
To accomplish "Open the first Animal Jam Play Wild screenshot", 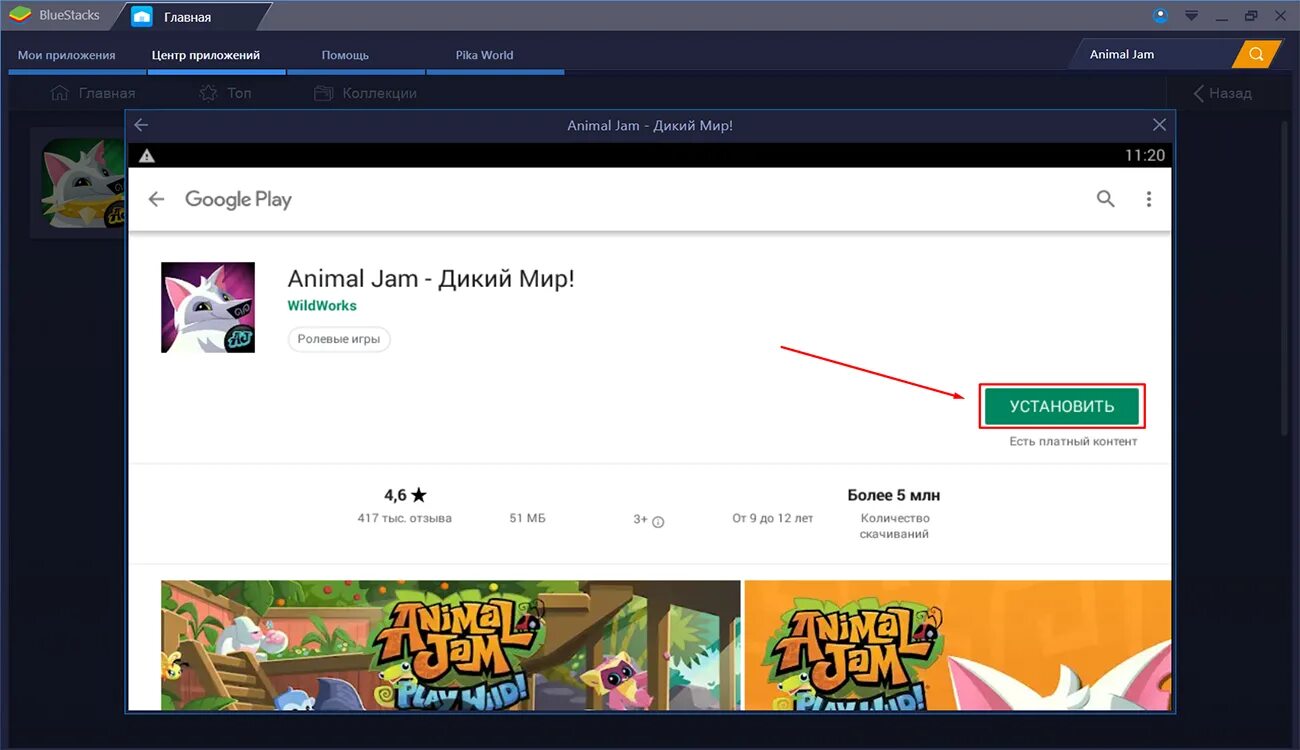I will [x=450, y=645].
